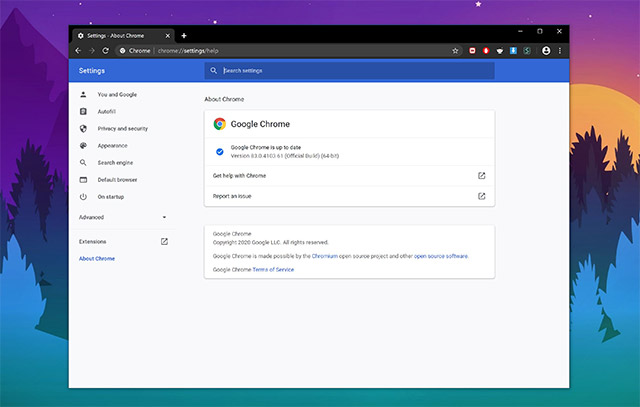Open On startup settings
Viewport: 640px width, 407px height.
point(111,196)
